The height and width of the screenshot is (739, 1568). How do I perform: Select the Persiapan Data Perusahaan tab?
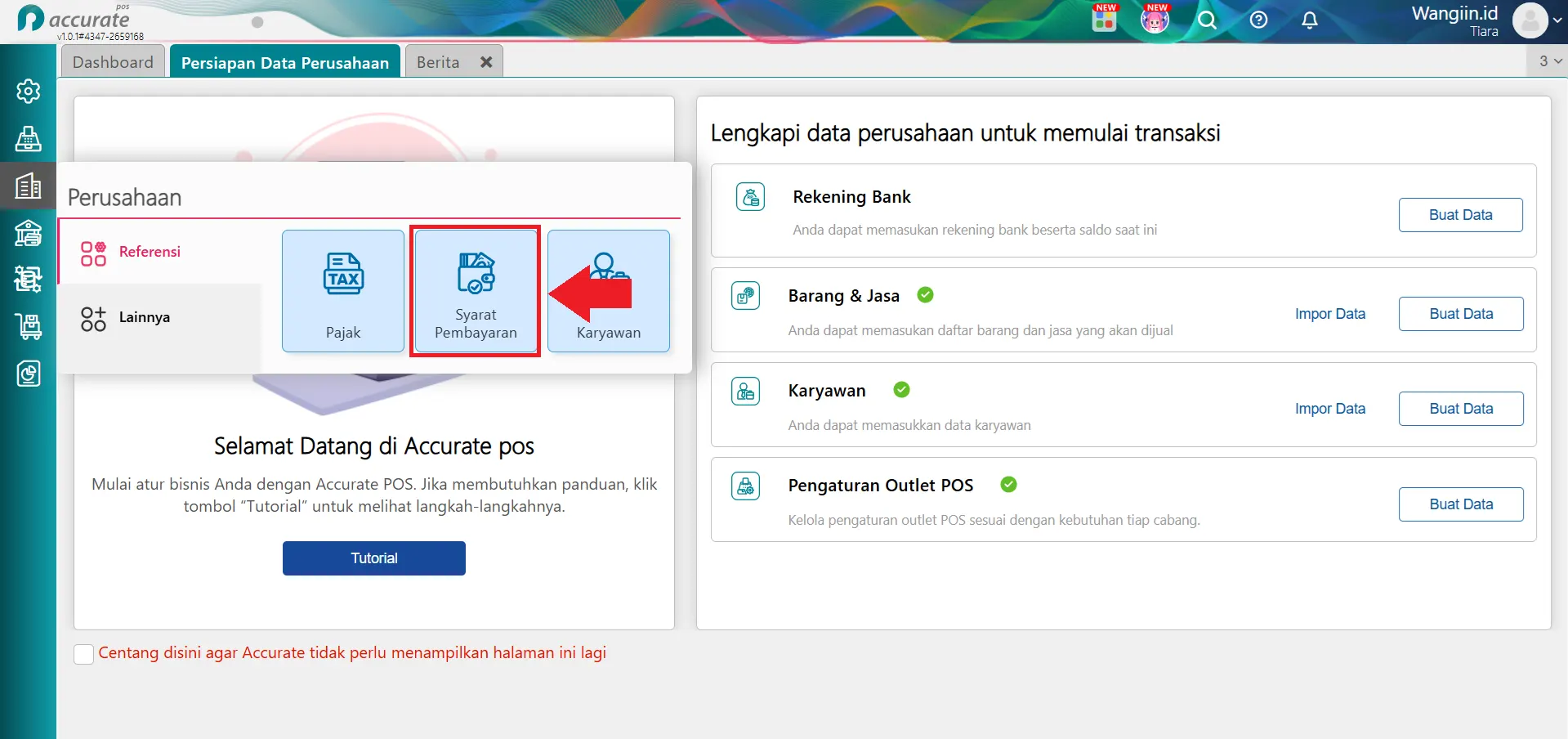(x=285, y=62)
